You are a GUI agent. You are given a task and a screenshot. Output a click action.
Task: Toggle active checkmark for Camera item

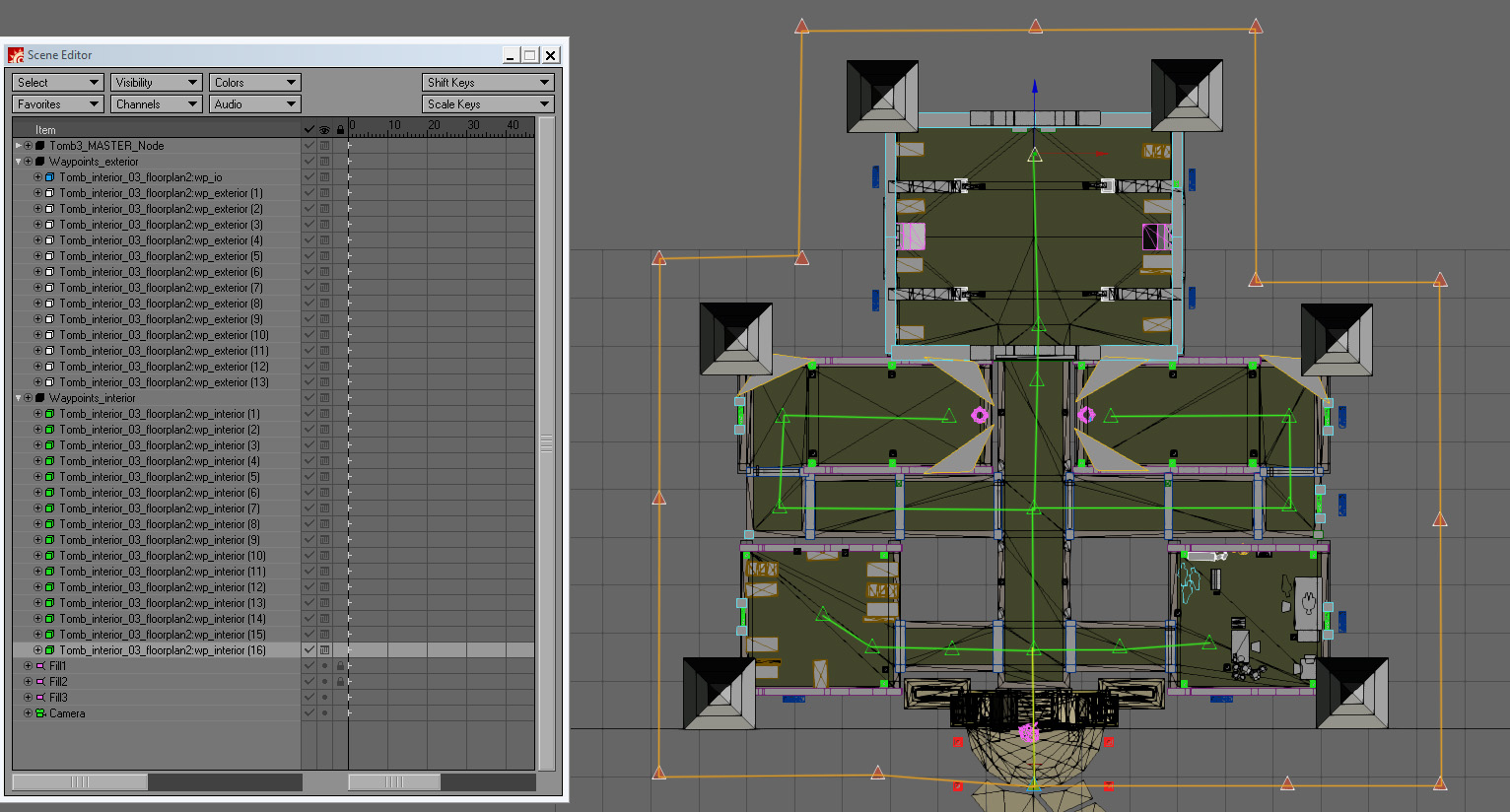click(x=309, y=713)
